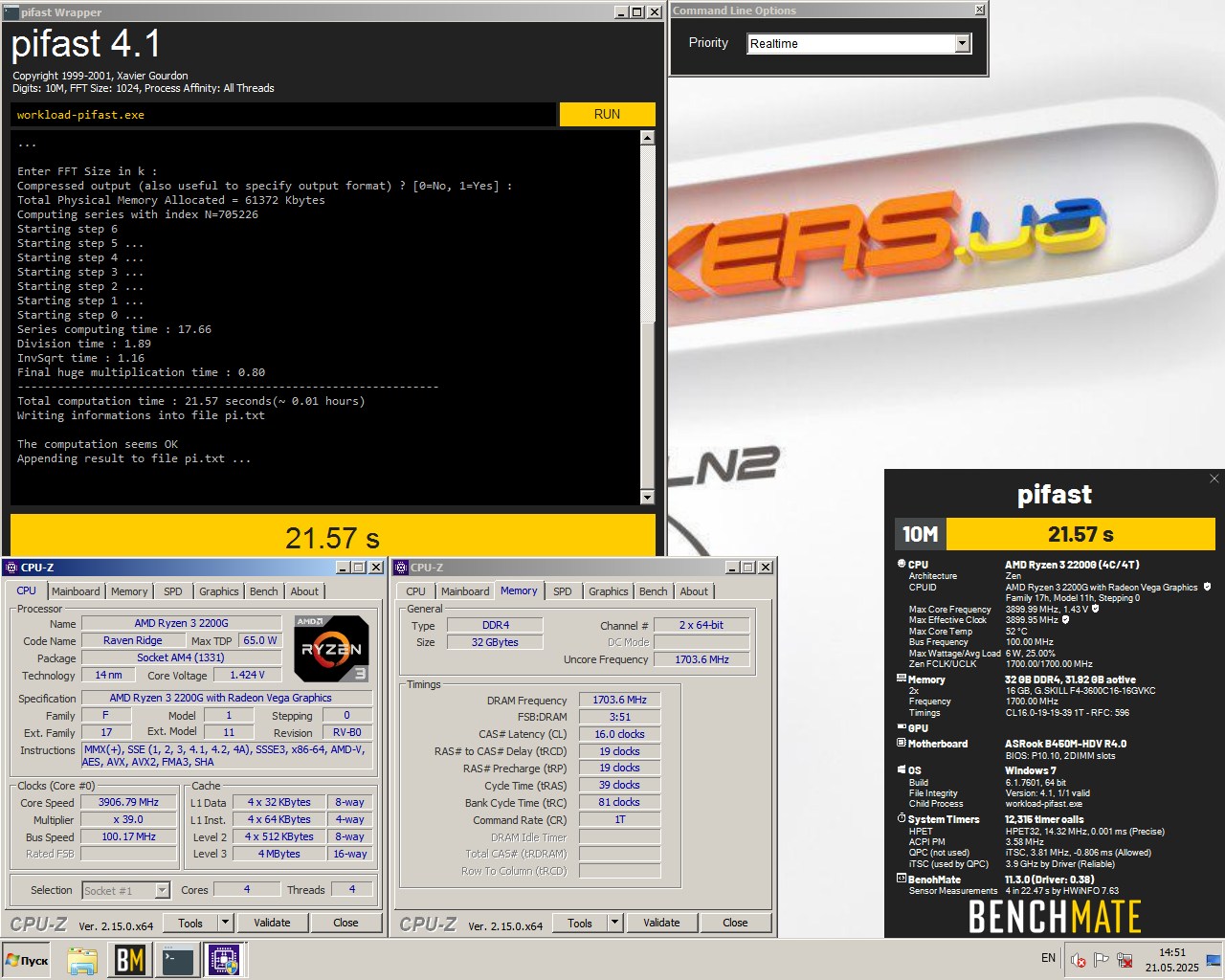Click Tools in the CPU-Z Memory window
The width and height of the screenshot is (1225, 980).
580,923
